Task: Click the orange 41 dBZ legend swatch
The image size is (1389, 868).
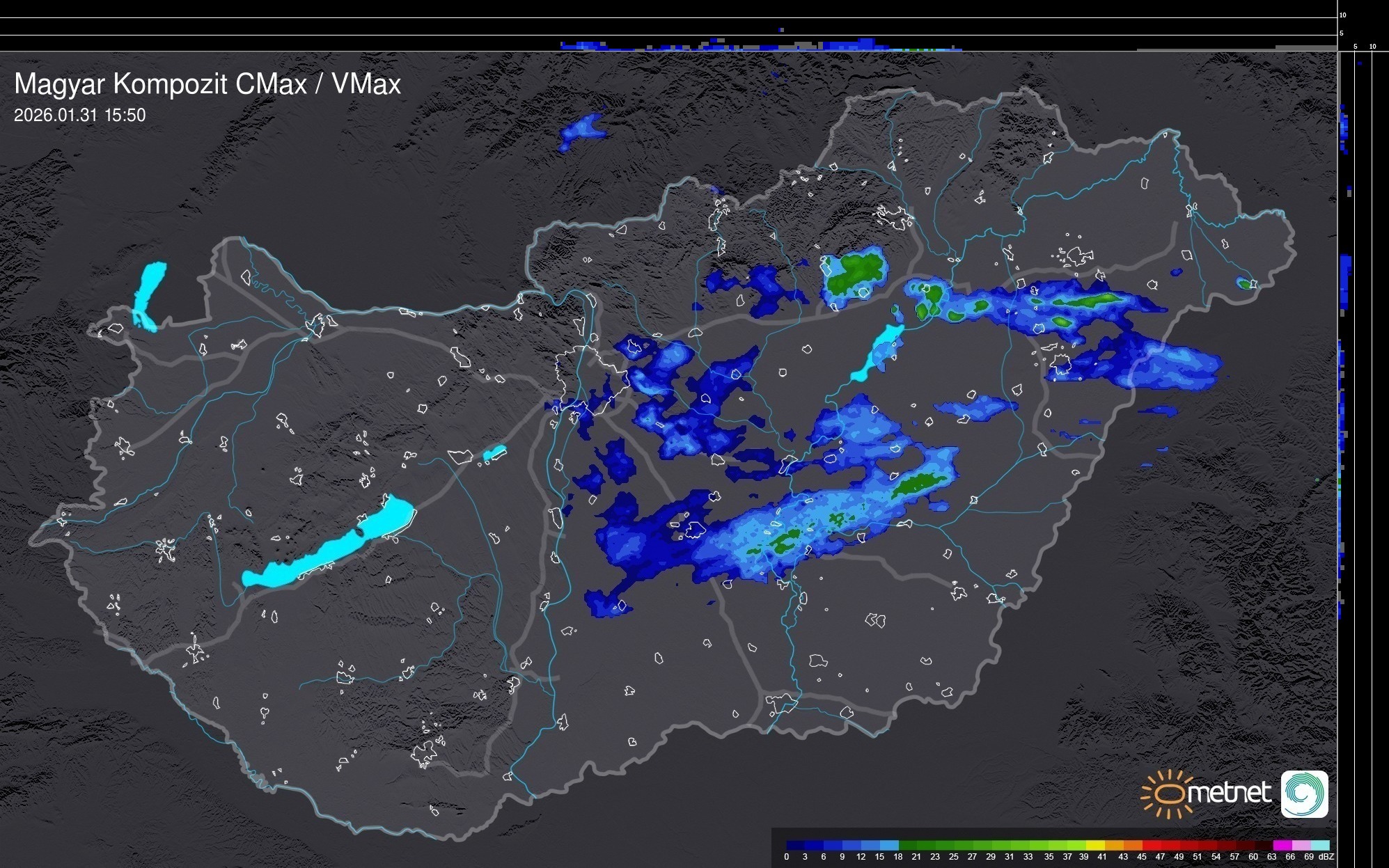Action: (x=1113, y=846)
